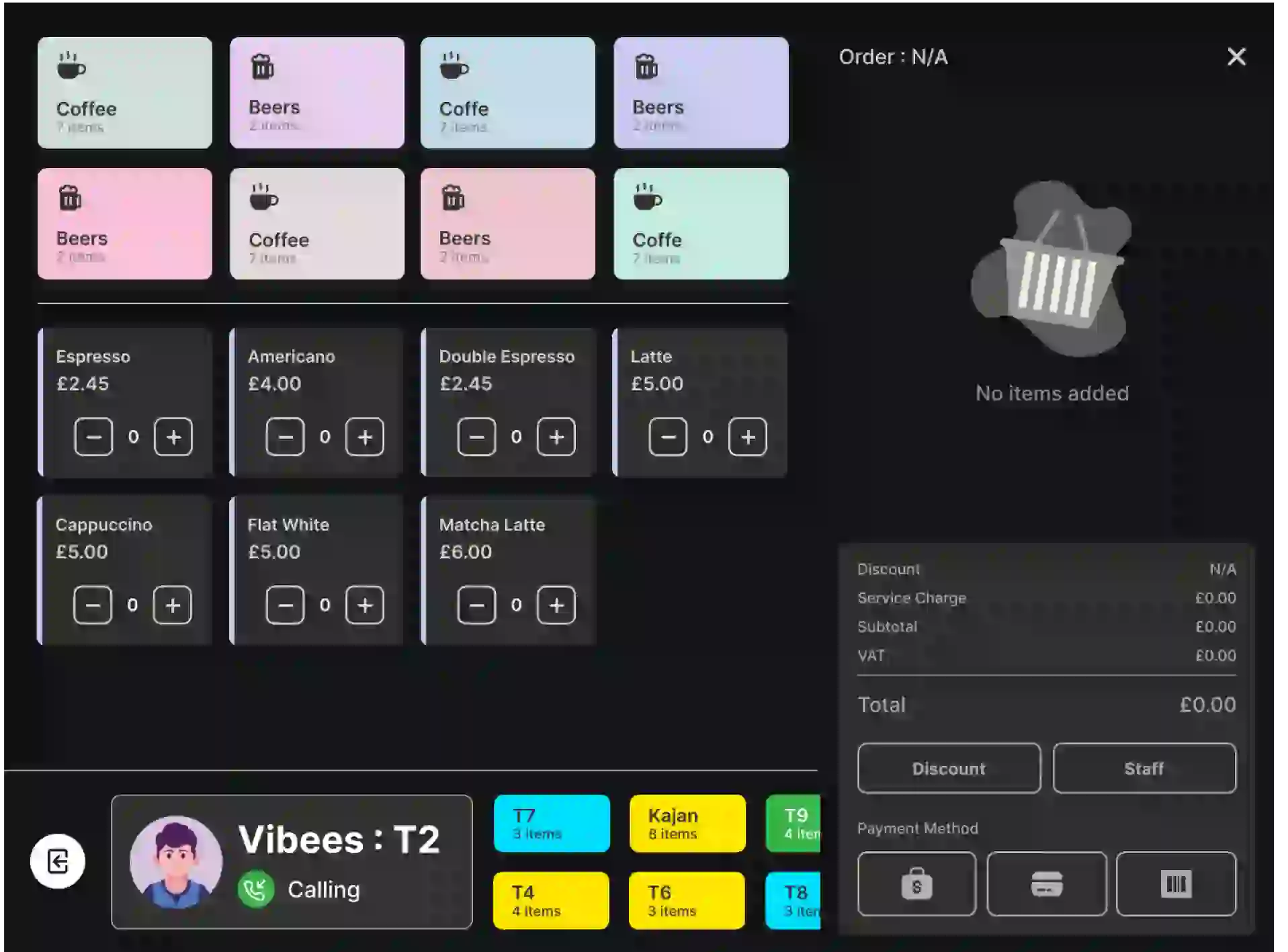
Task: Increment the Matcha Latte quantity
Action: click(x=557, y=605)
